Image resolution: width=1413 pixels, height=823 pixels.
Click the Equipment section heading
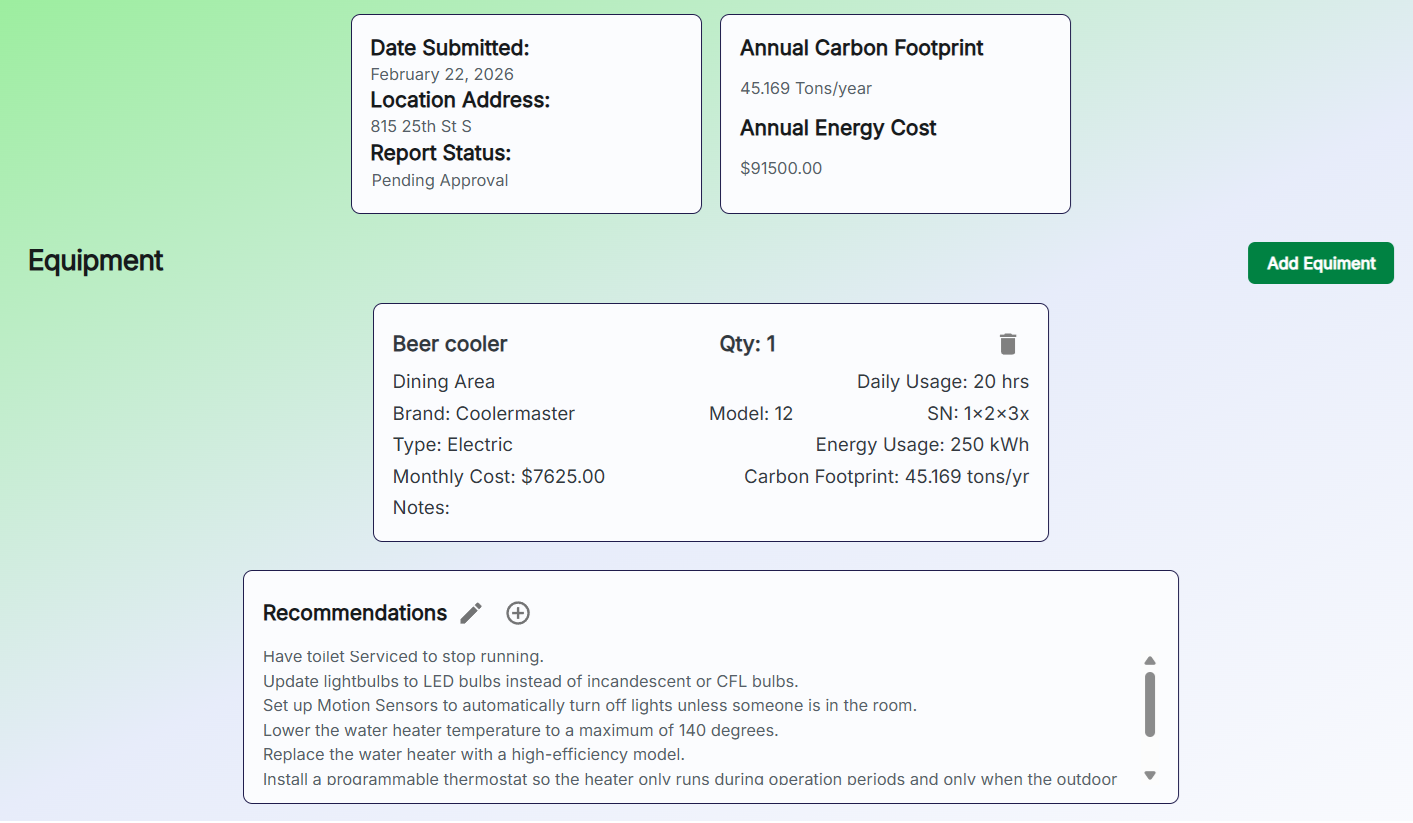[96, 261]
